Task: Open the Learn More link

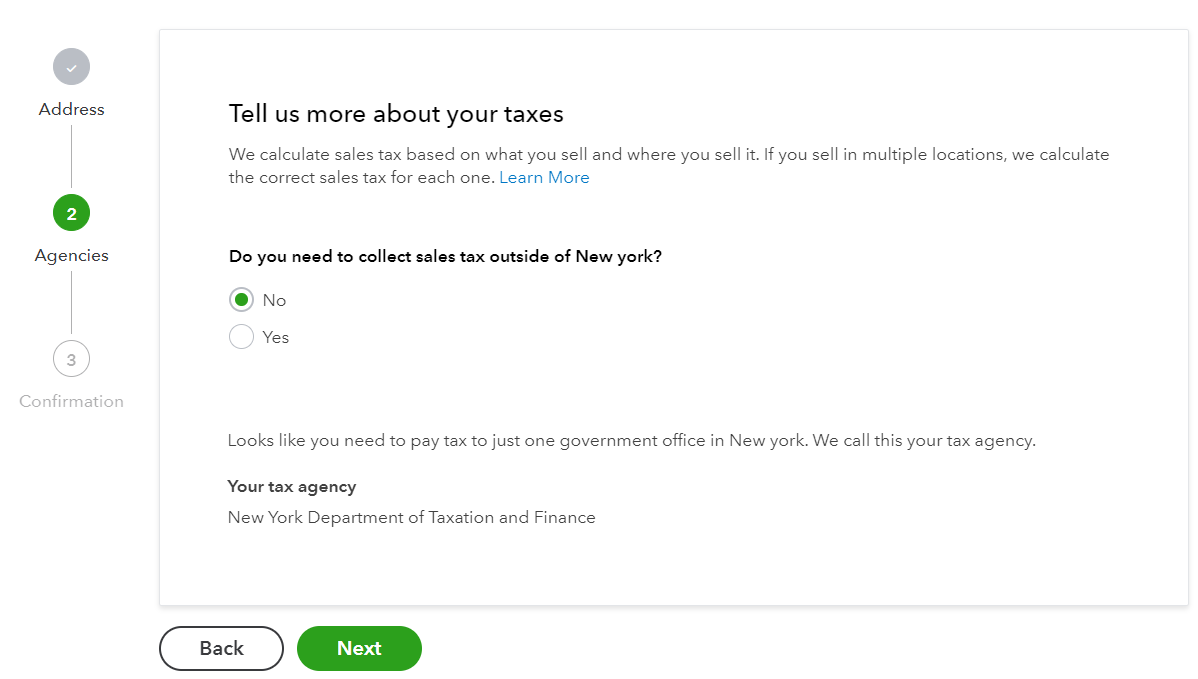Action: pos(544,177)
